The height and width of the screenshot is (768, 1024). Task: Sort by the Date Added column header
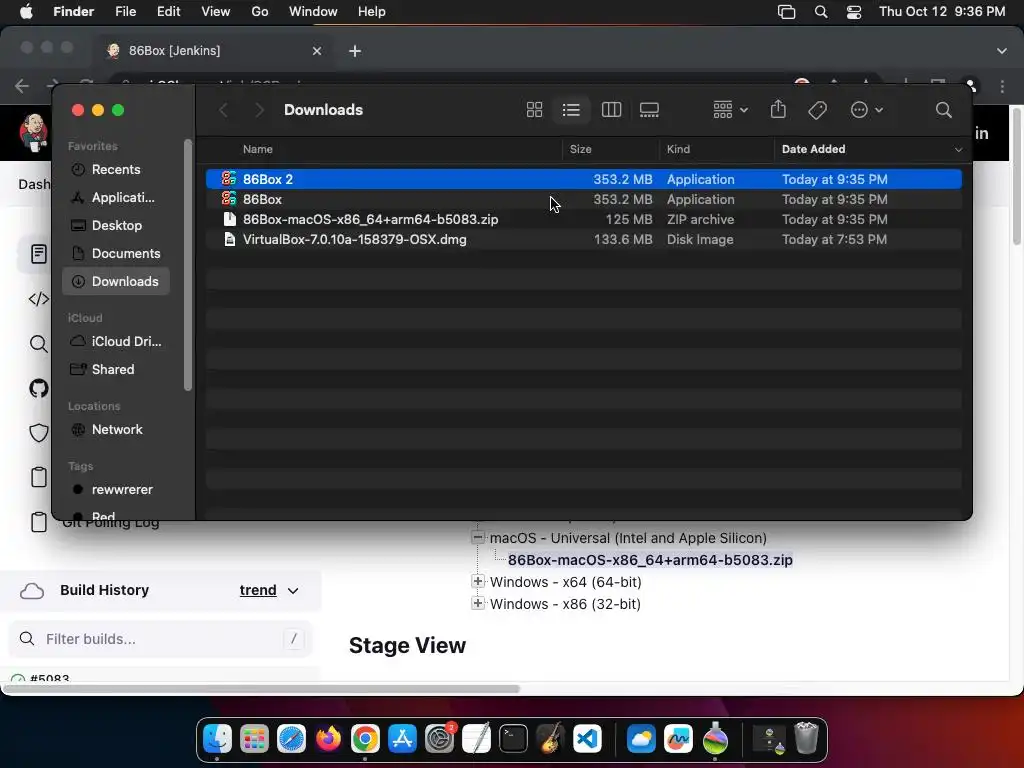pos(813,149)
